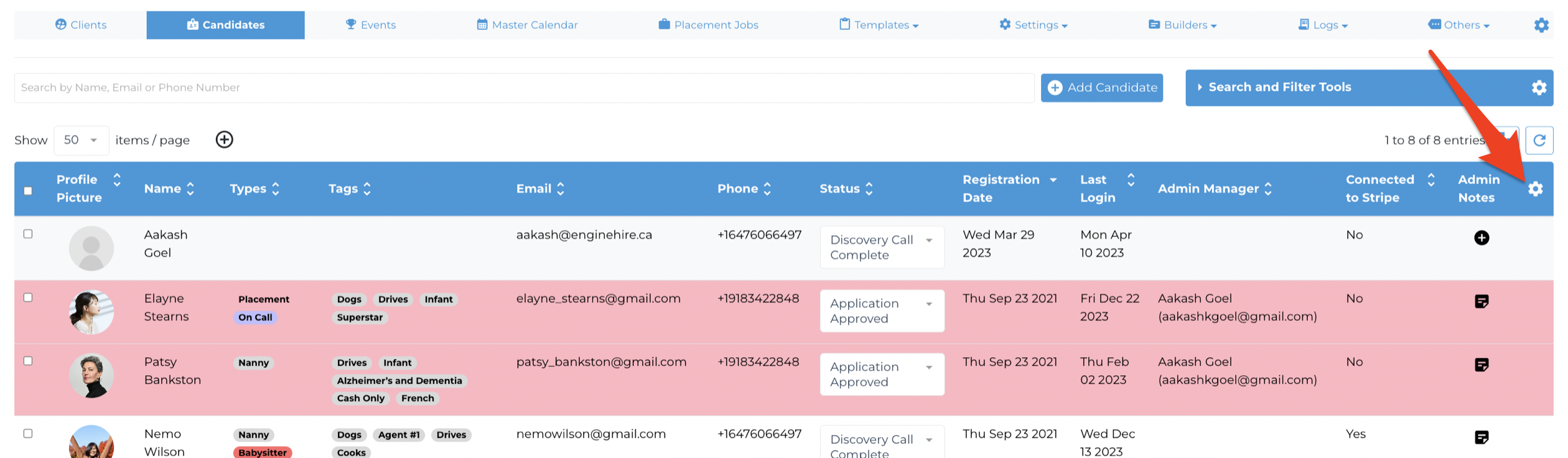Click the circled plus next to items per page

(224, 139)
